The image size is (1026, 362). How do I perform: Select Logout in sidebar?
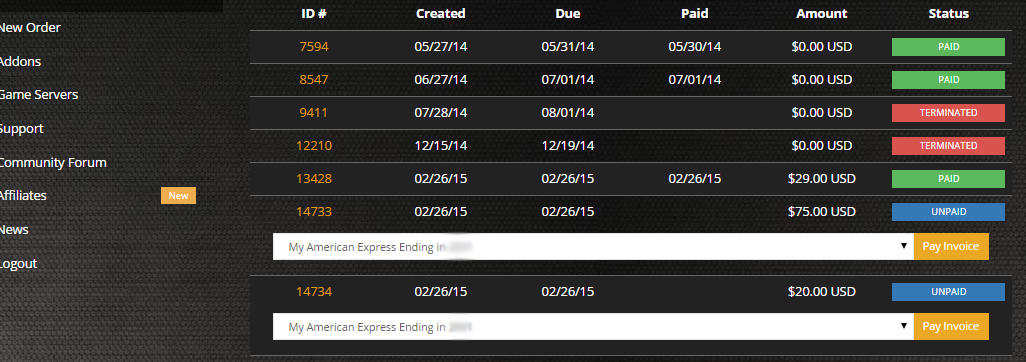[18, 264]
